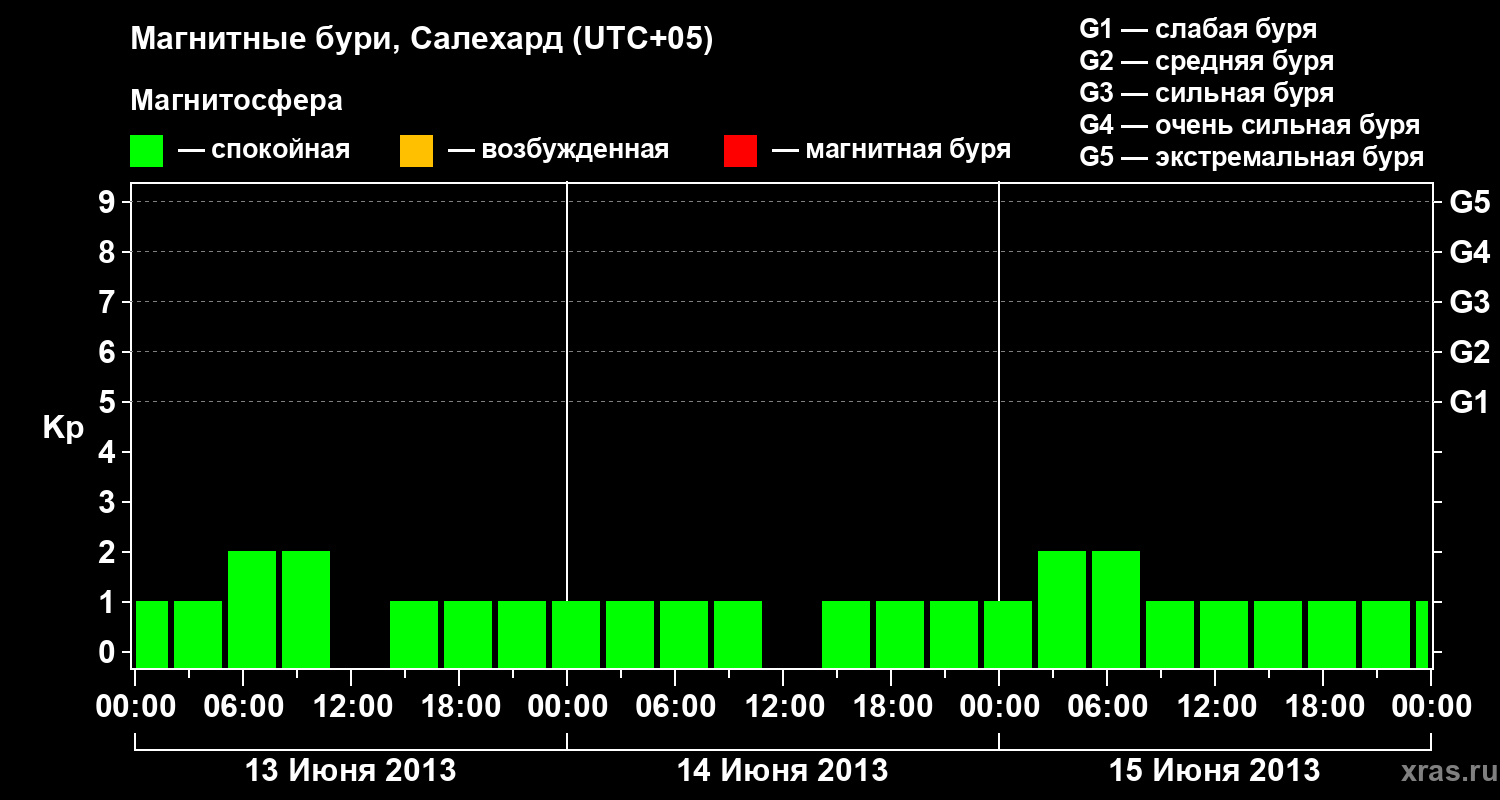Viewport: 1500px width, 800px height.
Task: Click the '12:00' time label under 13 June
Action: [351, 707]
